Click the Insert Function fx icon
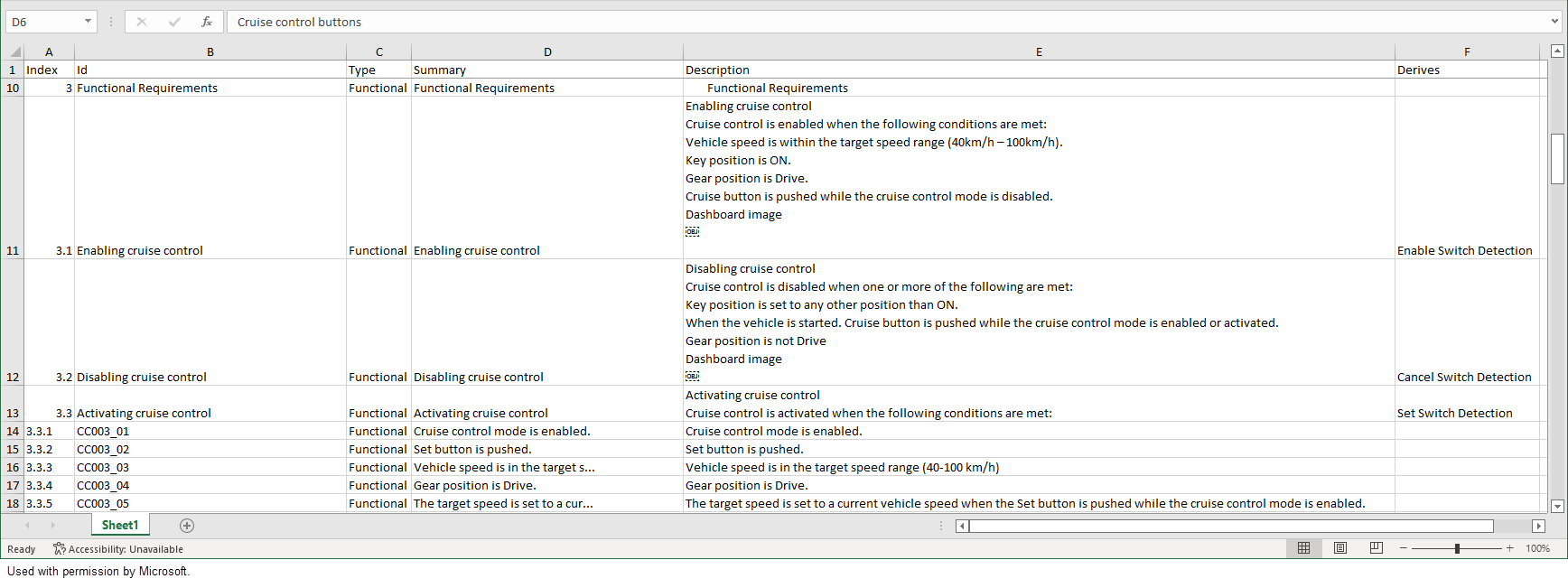The width and height of the screenshot is (1568, 588). 207,22
